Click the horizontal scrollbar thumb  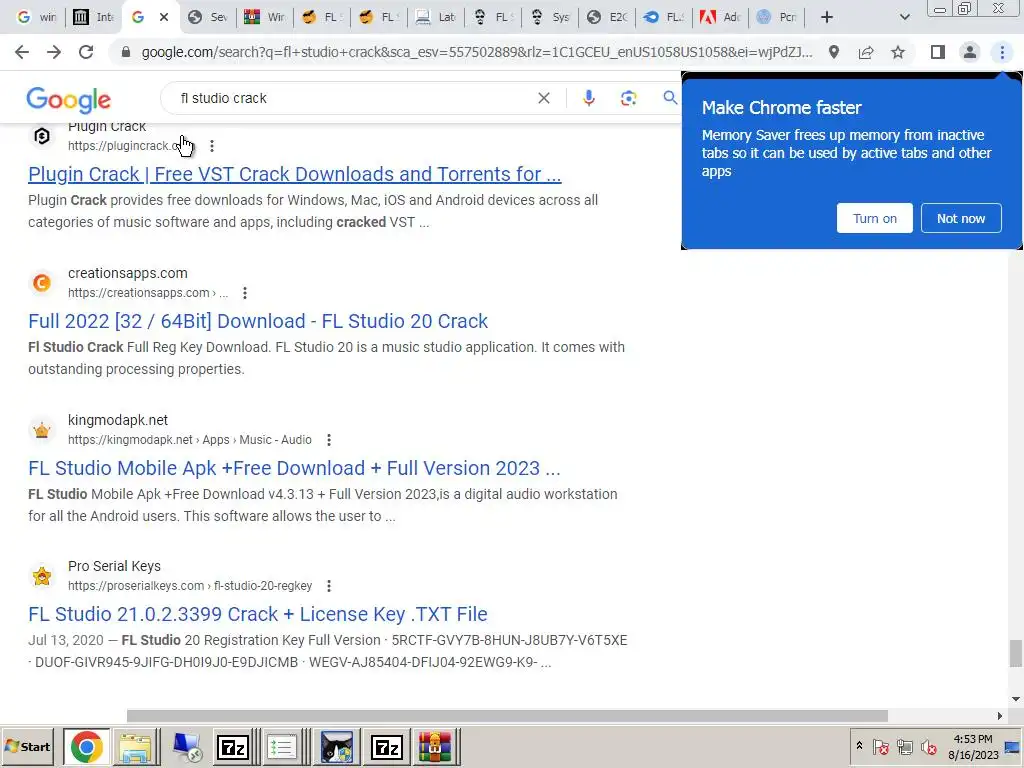[x=507, y=716]
